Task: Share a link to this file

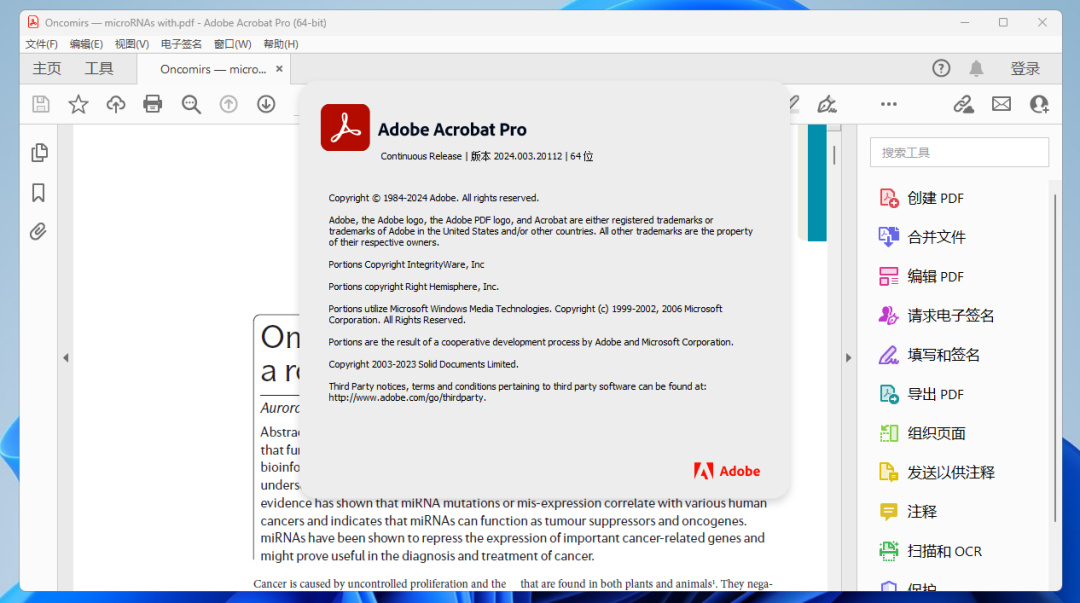Action: [x=963, y=104]
